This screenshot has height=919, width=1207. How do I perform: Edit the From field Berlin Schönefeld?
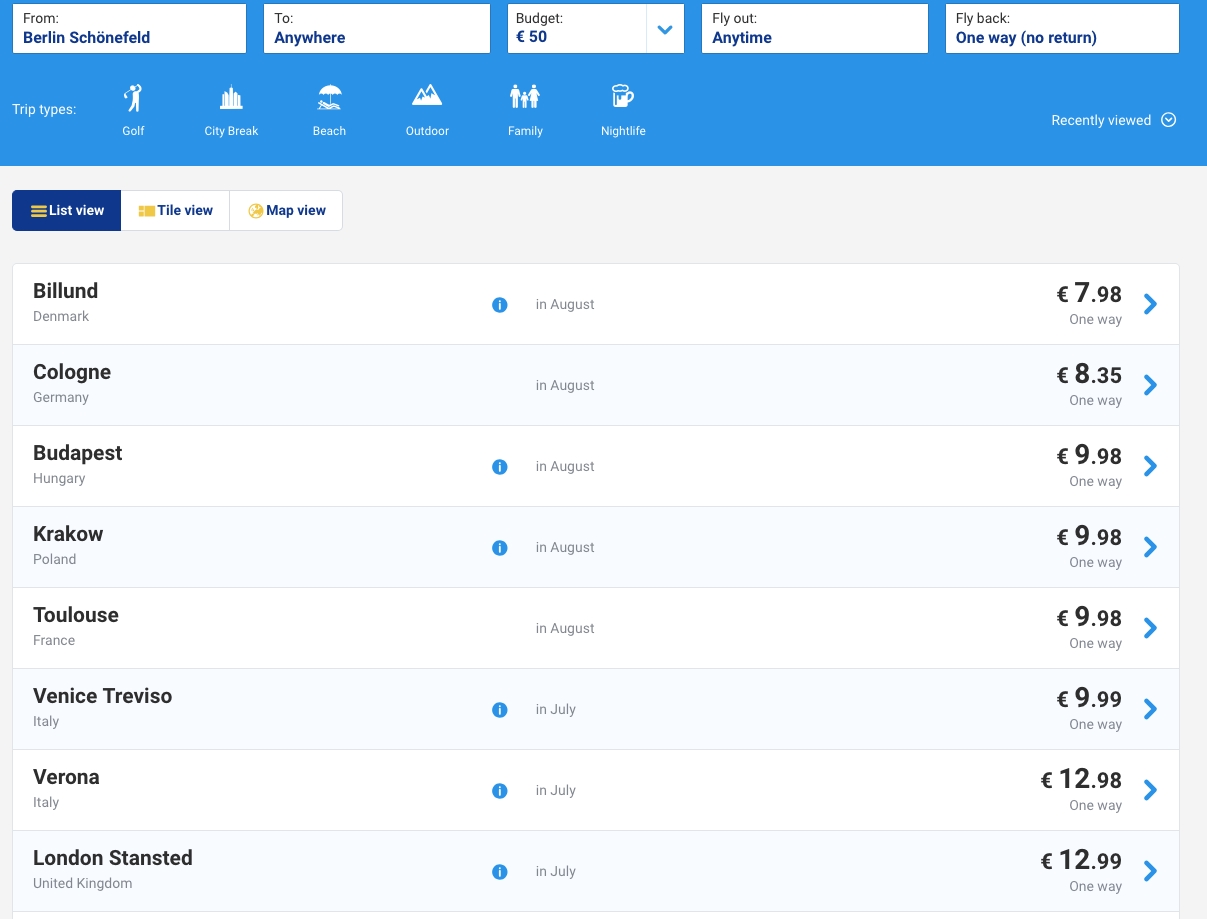(x=129, y=28)
